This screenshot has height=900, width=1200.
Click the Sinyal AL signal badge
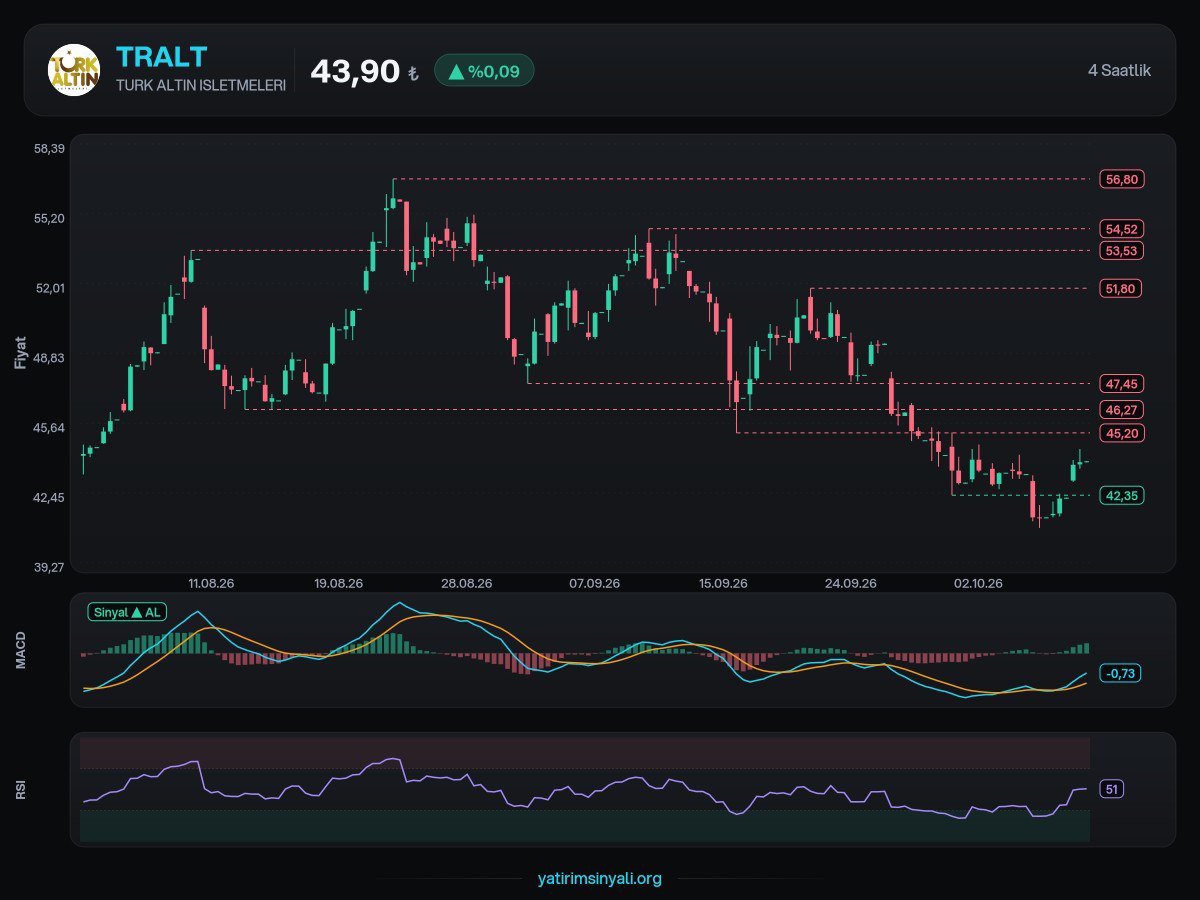point(126,612)
